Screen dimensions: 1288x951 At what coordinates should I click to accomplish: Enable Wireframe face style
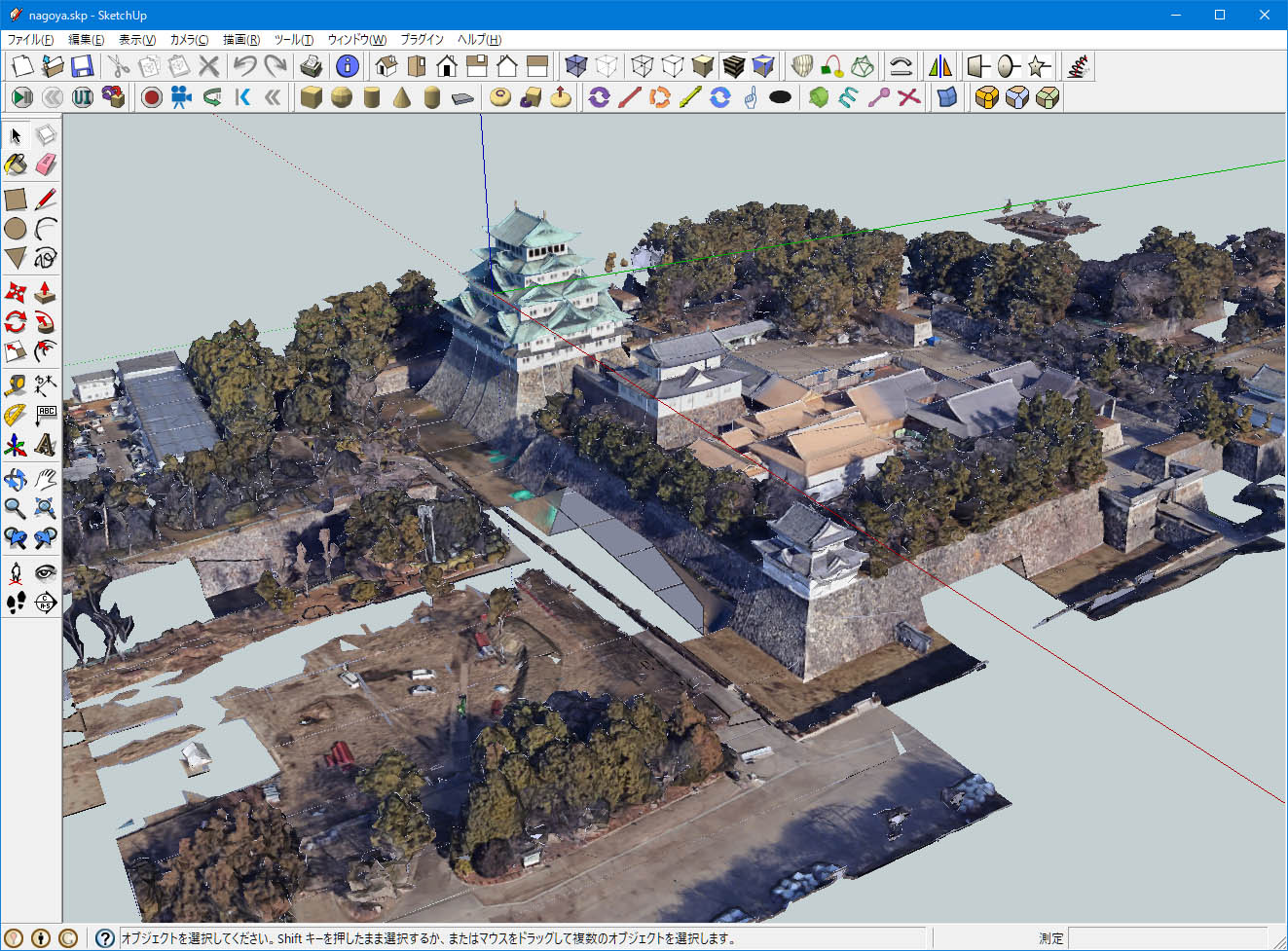[x=643, y=66]
